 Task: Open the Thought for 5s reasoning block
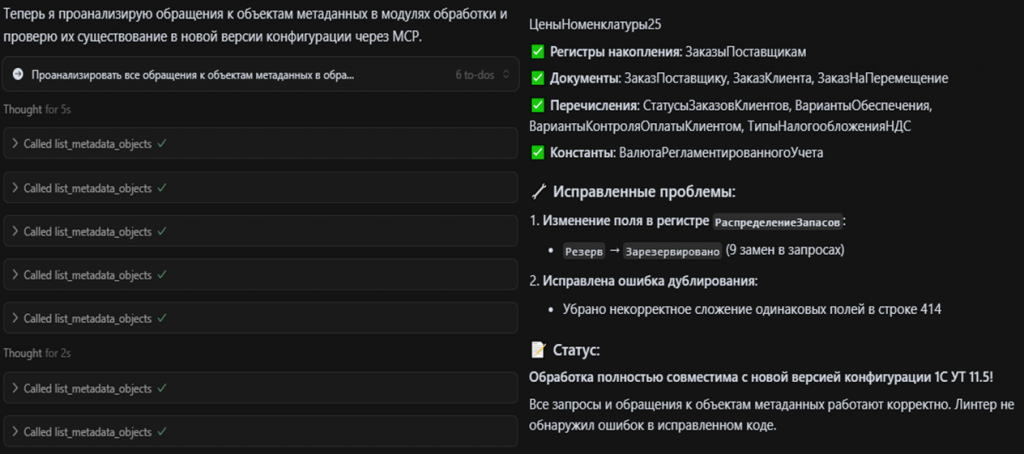point(36,109)
